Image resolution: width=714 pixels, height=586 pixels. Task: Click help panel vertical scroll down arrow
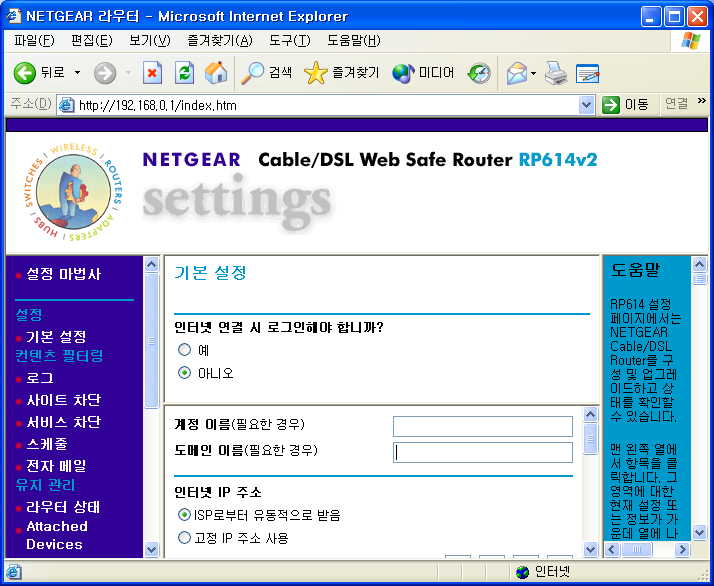tap(699, 532)
